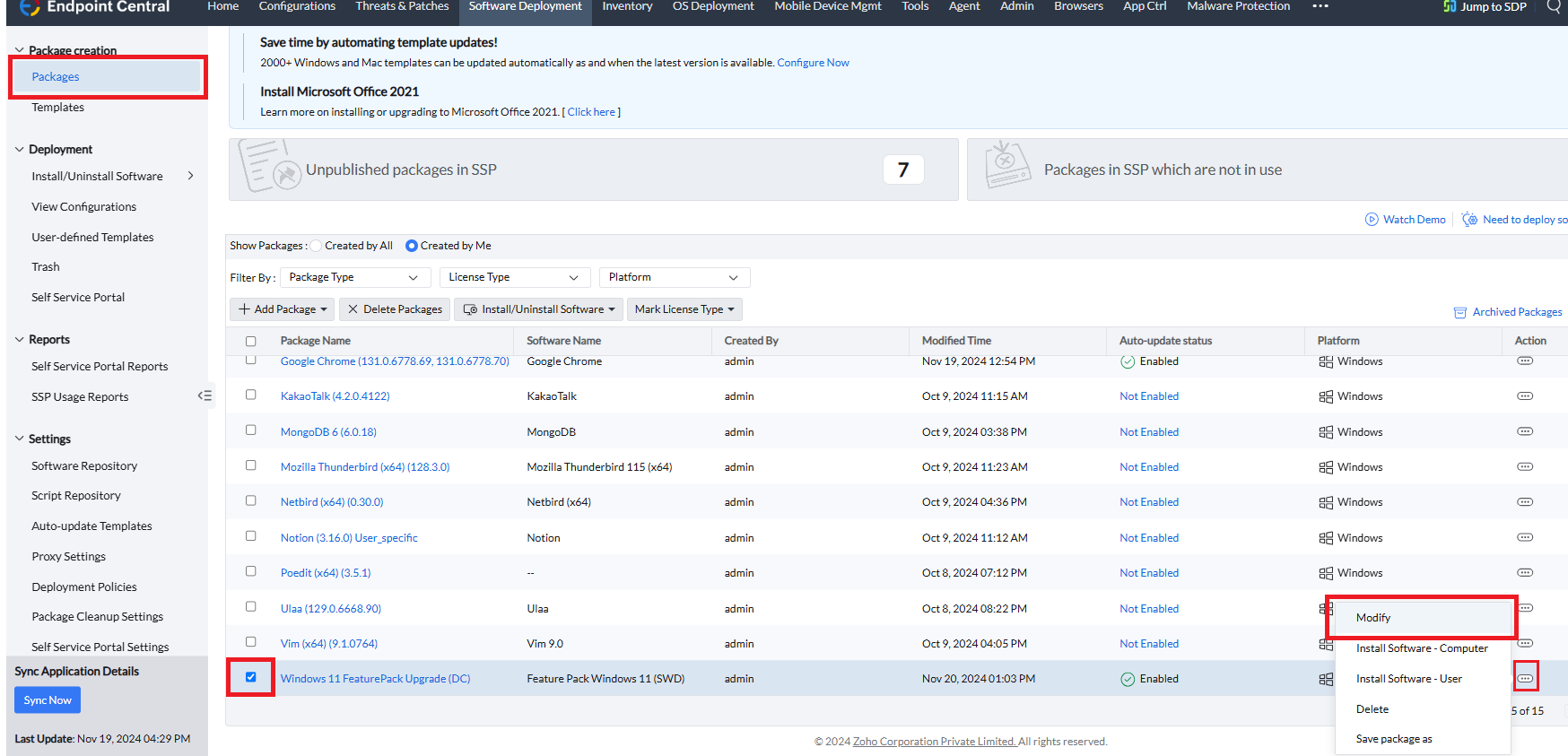Click the Jump to SDP icon
1568x756 pixels.
point(1450,6)
